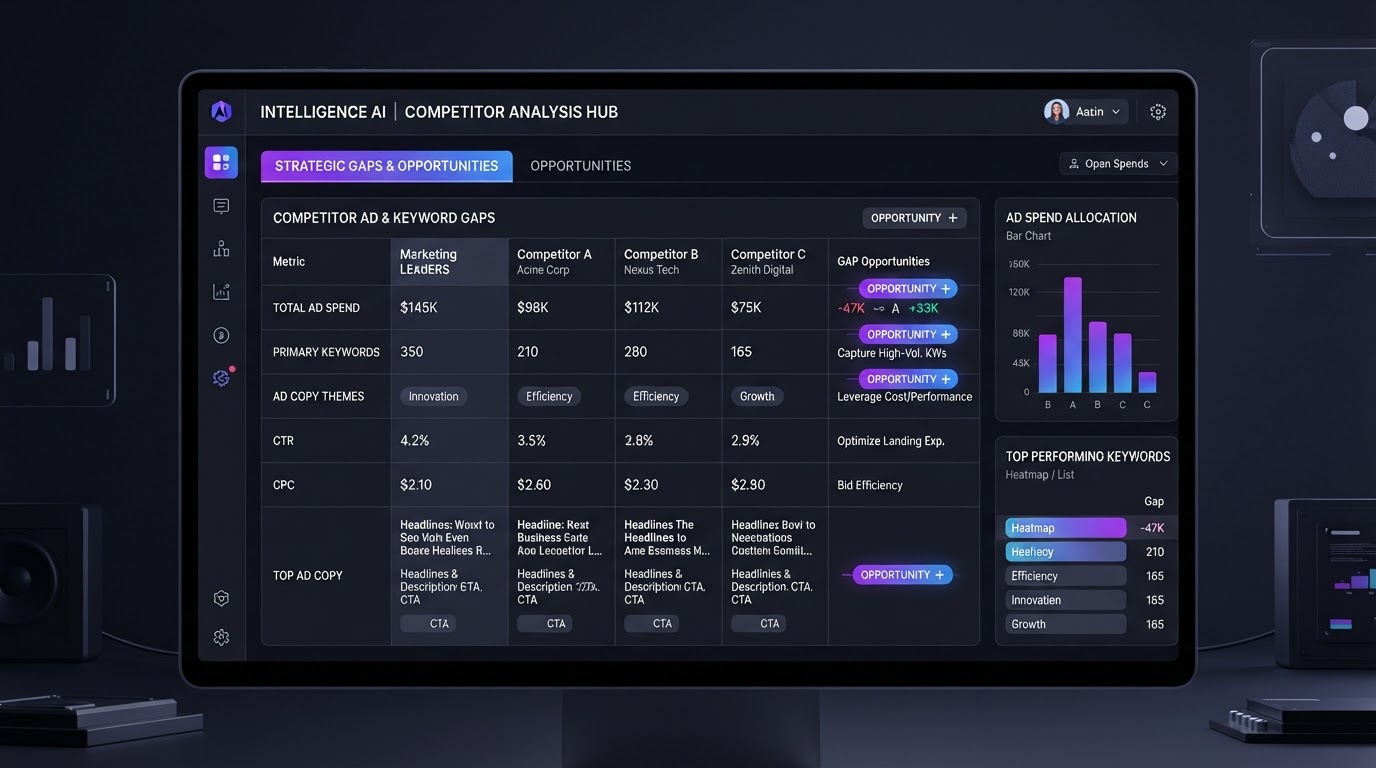Click the tallest bar labeled A in the chart
The image size is (1376, 768).
1073,335
